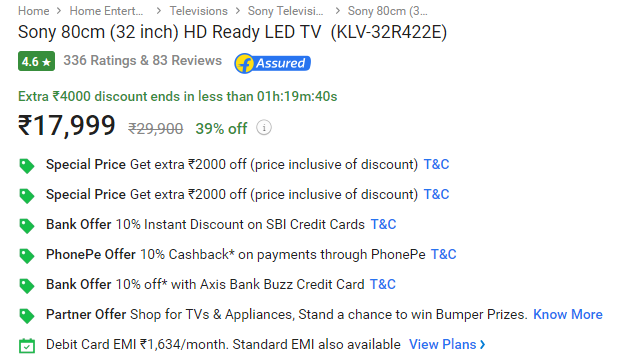Expand View Plans for EMI options
Viewport: 630px width, 363px height.
pyautogui.click(x=447, y=344)
